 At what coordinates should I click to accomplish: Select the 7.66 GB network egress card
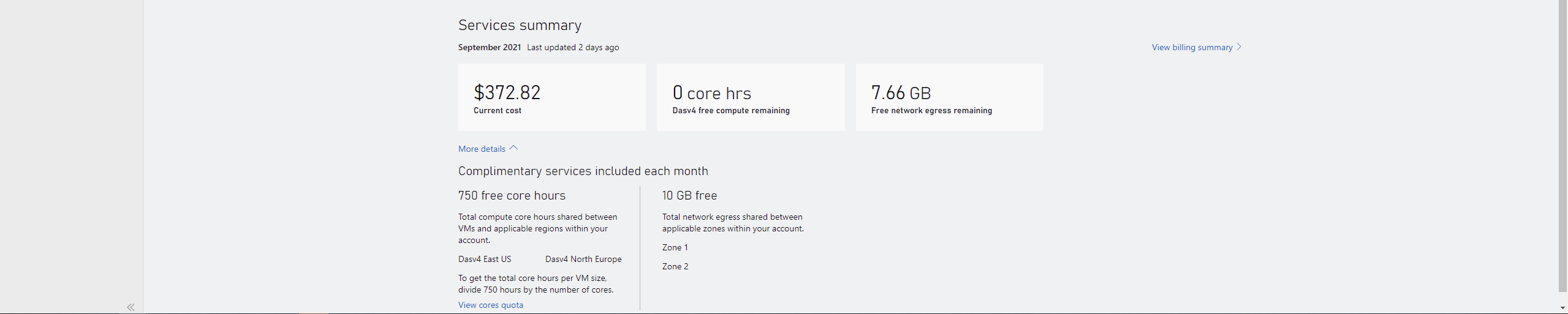[949, 97]
